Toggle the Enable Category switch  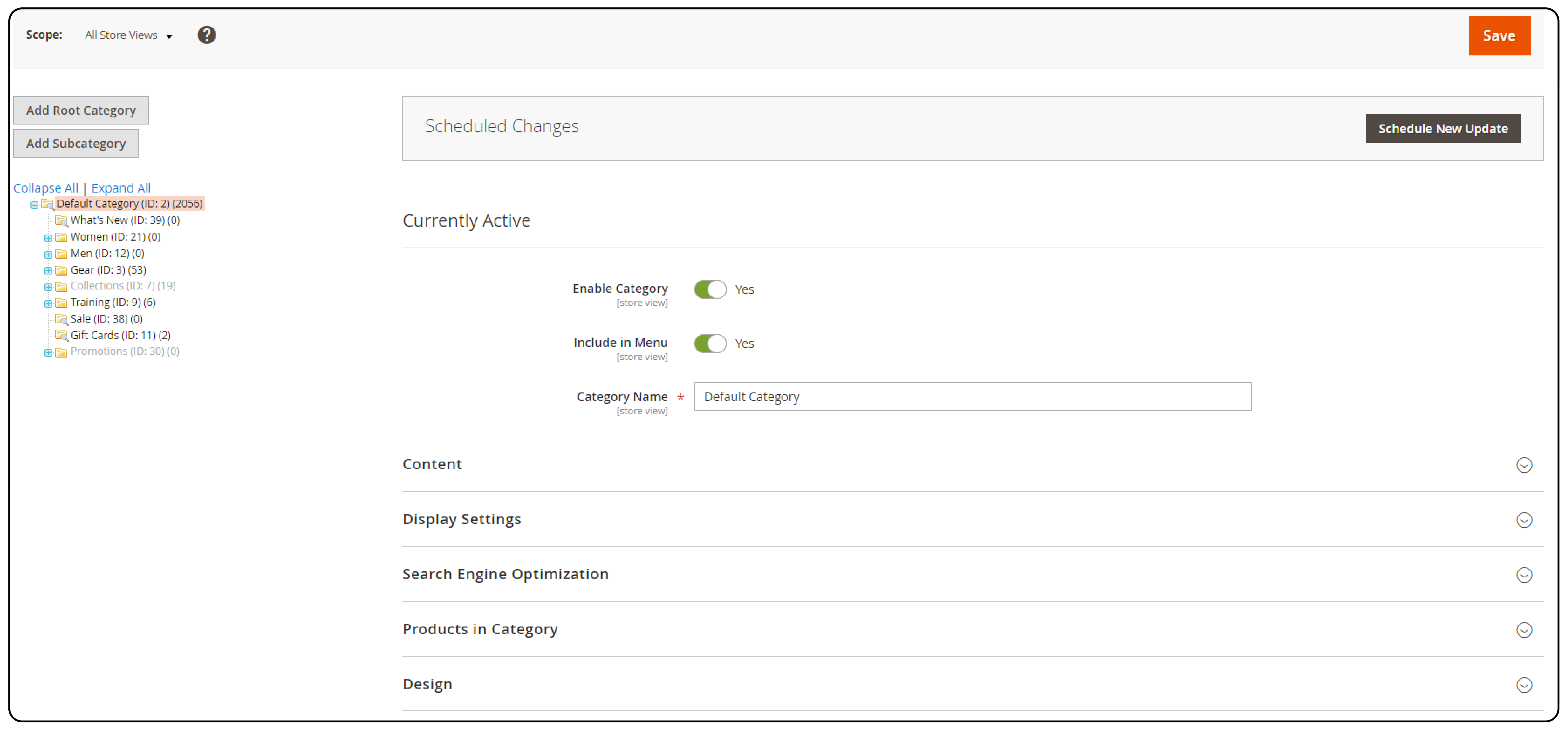click(710, 289)
